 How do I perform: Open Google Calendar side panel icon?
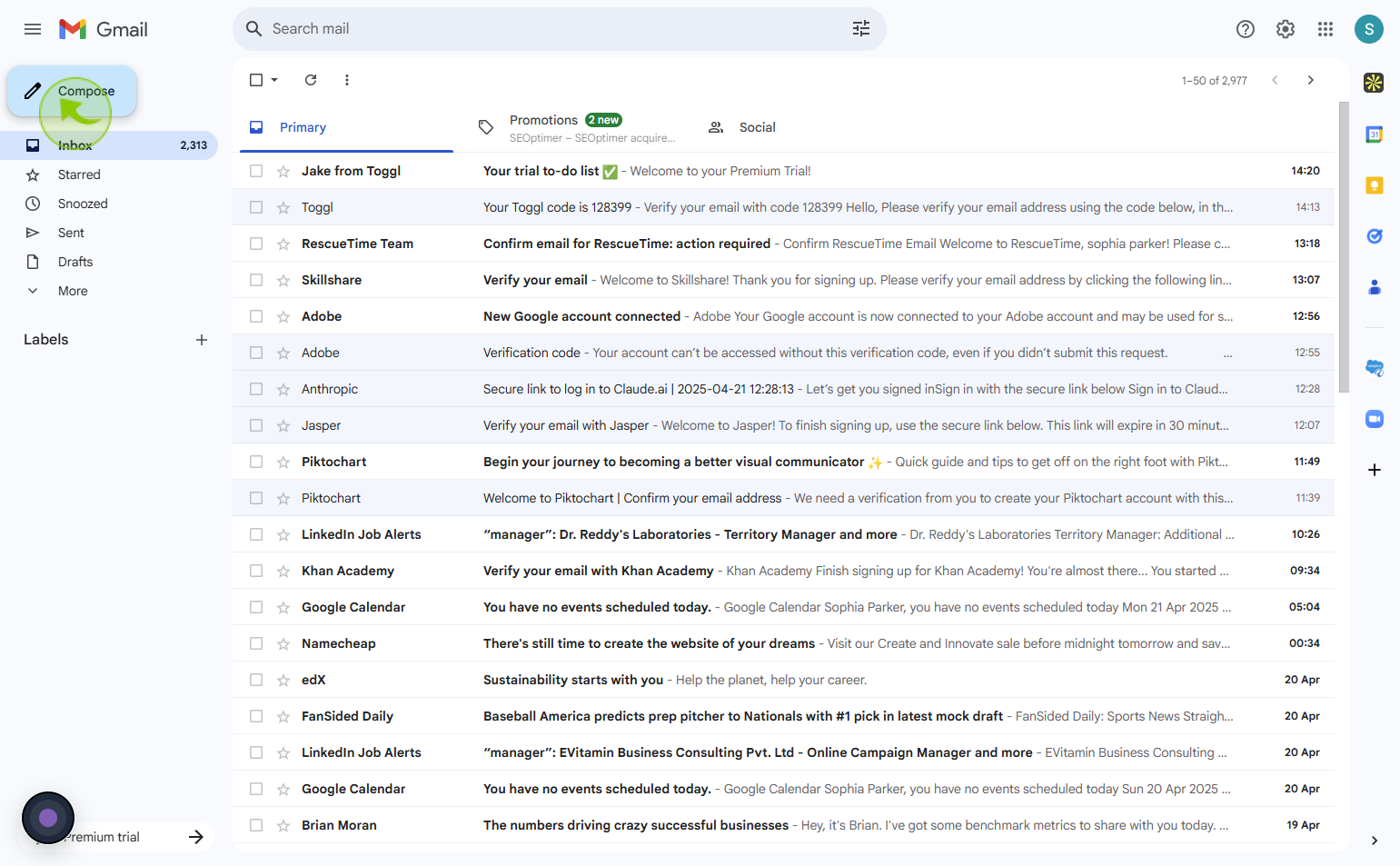[1375, 134]
